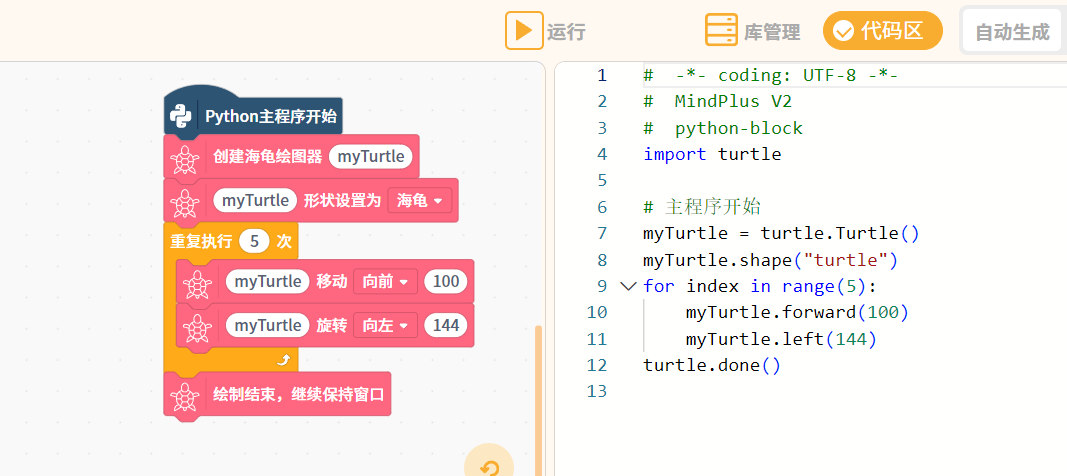Open the 向前 direction dropdown
The image size is (1067, 476).
pos(385,282)
